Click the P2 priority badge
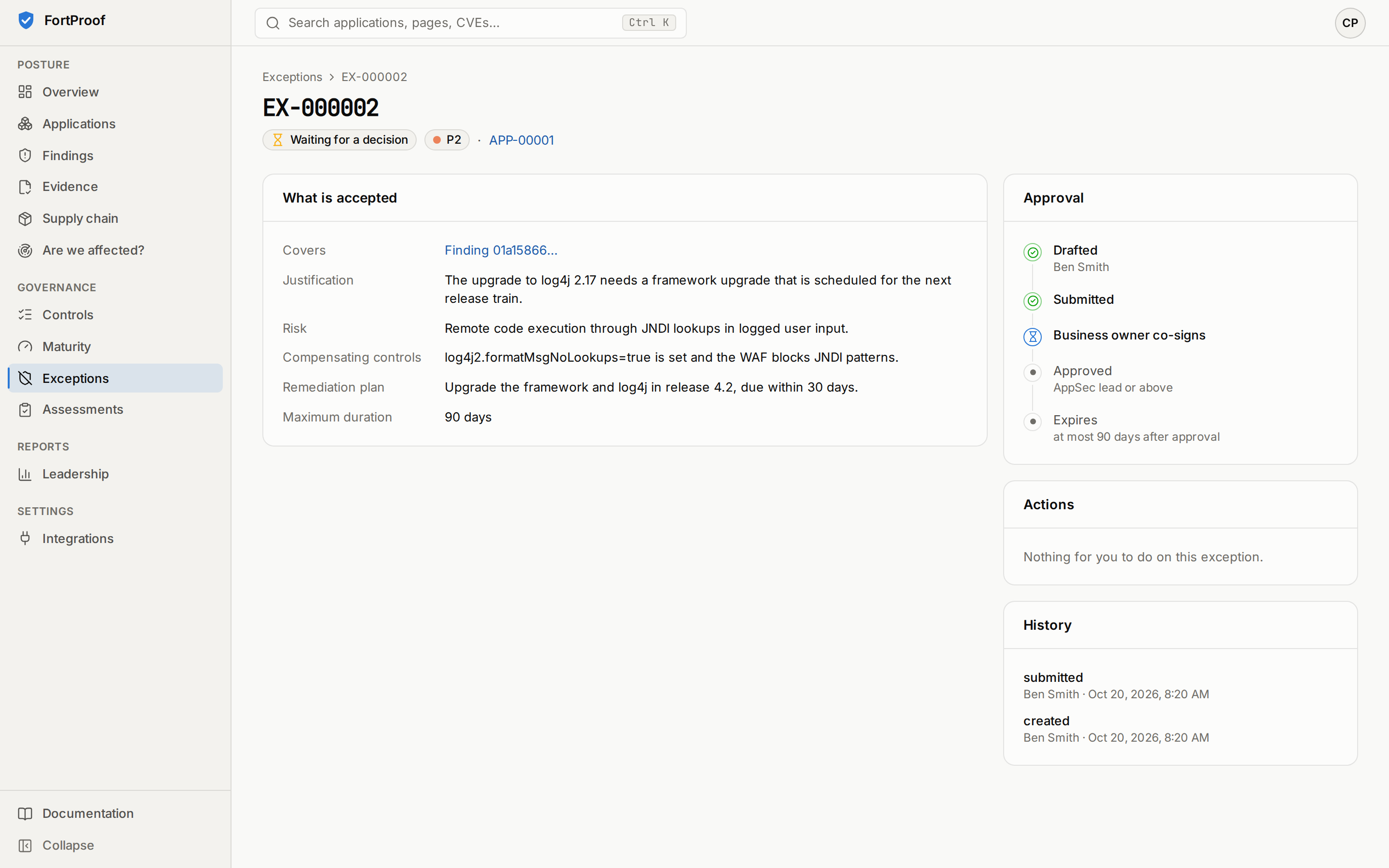Viewport: 1389px width, 868px height. [x=447, y=140]
